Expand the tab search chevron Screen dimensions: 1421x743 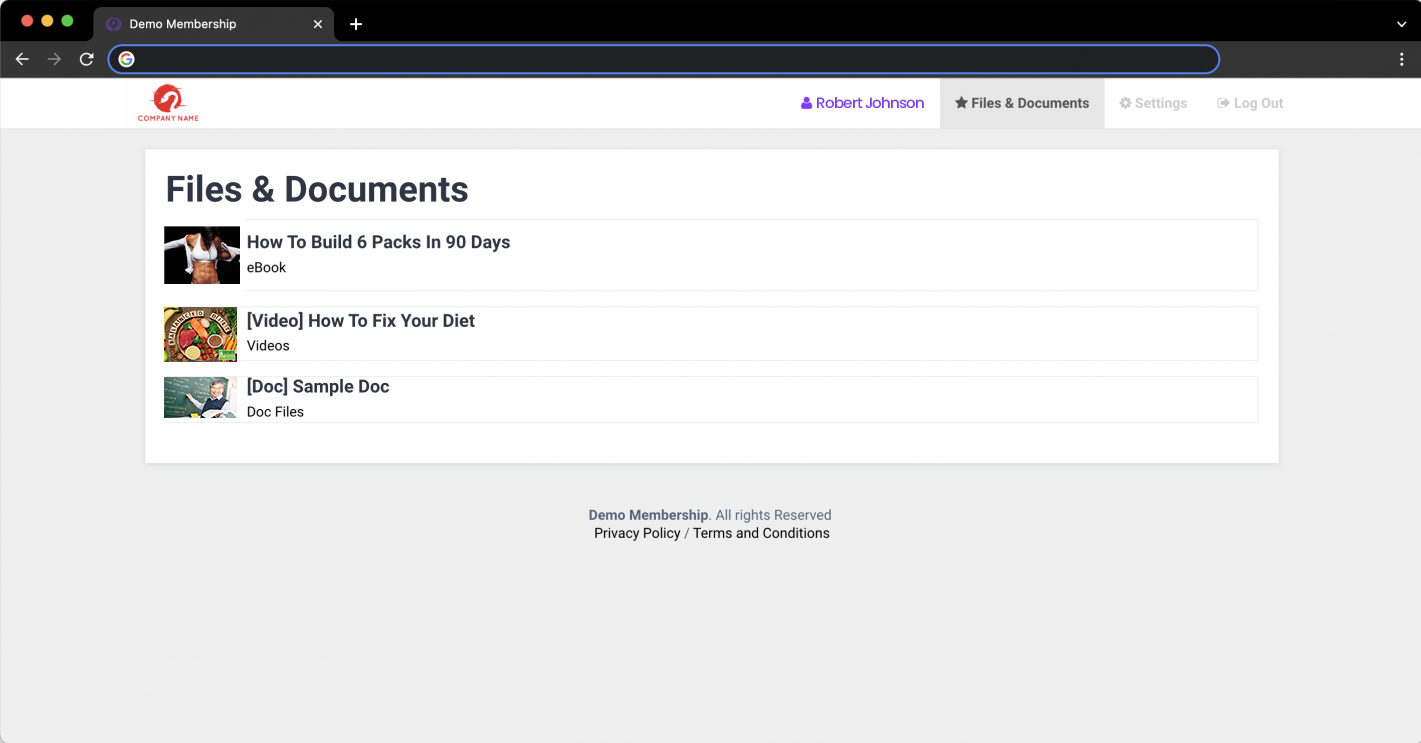click(x=1401, y=24)
